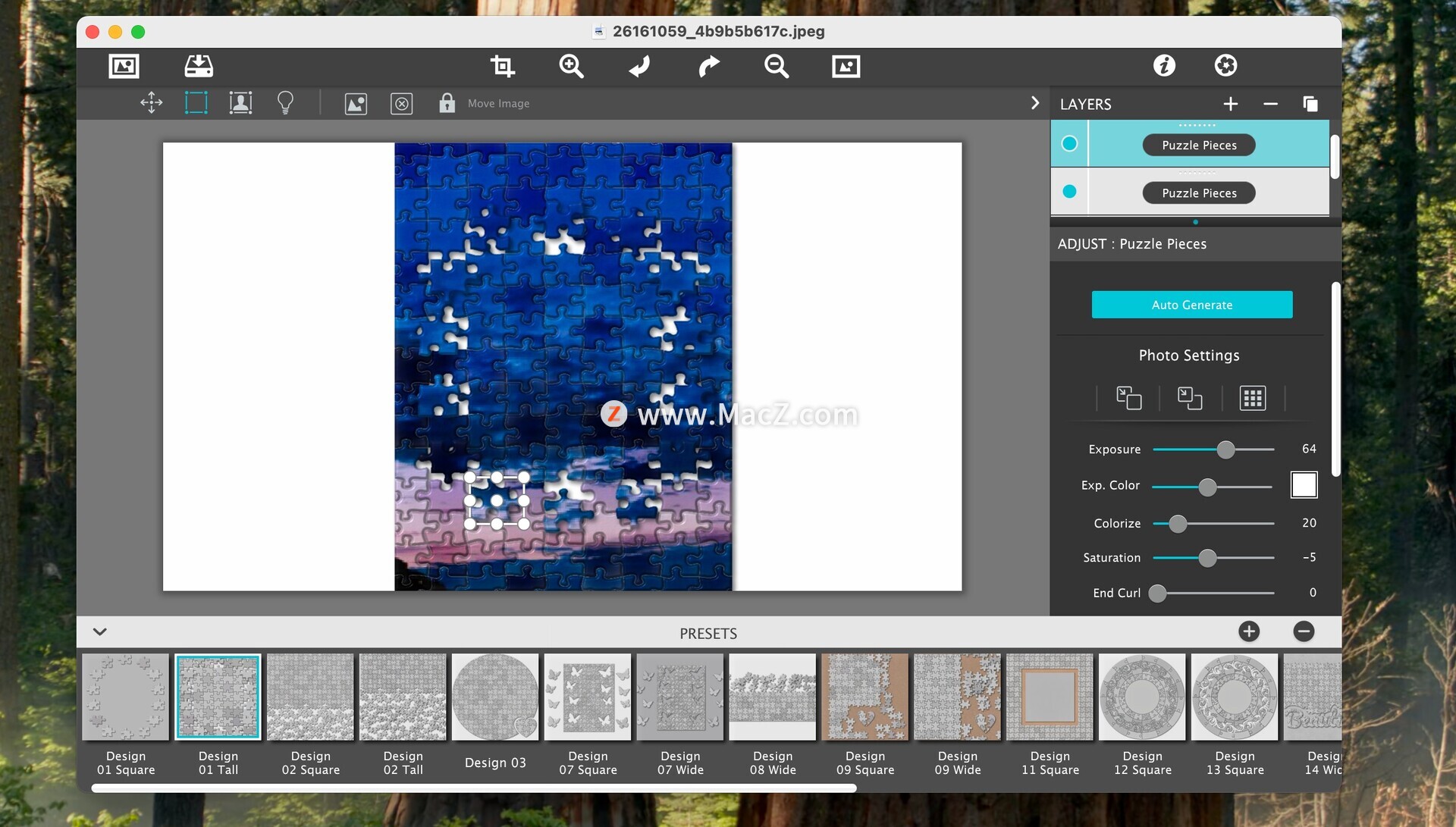The height and width of the screenshot is (827, 1456).
Task: Select the rectangular selection tool
Action: (x=196, y=103)
